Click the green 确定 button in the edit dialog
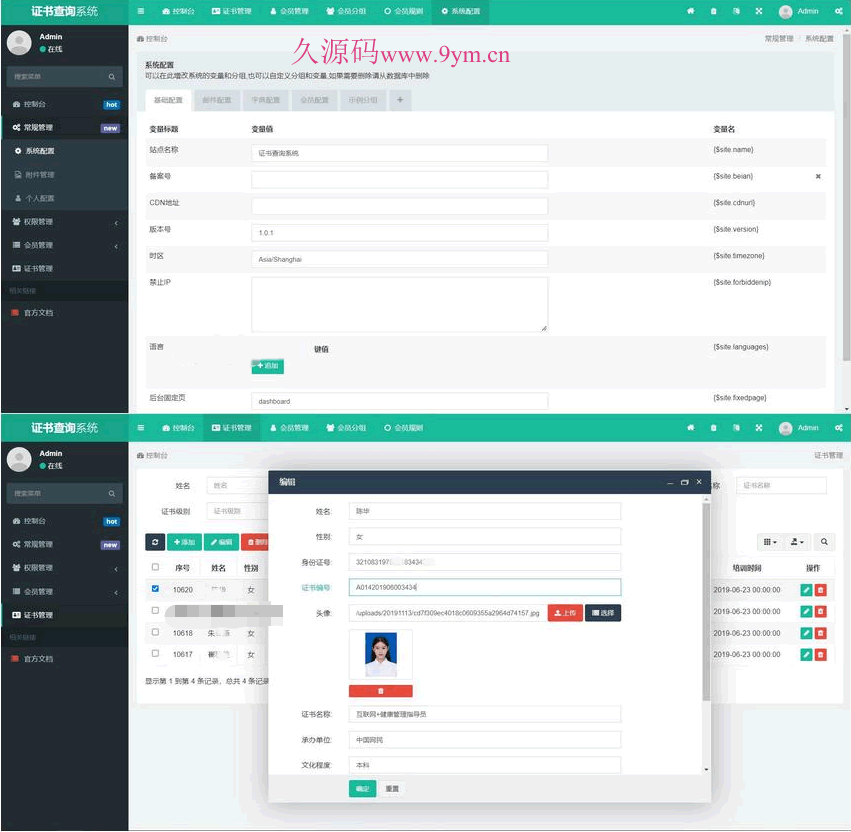The width and height of the screenshot is (851, 832). point(362,789)
